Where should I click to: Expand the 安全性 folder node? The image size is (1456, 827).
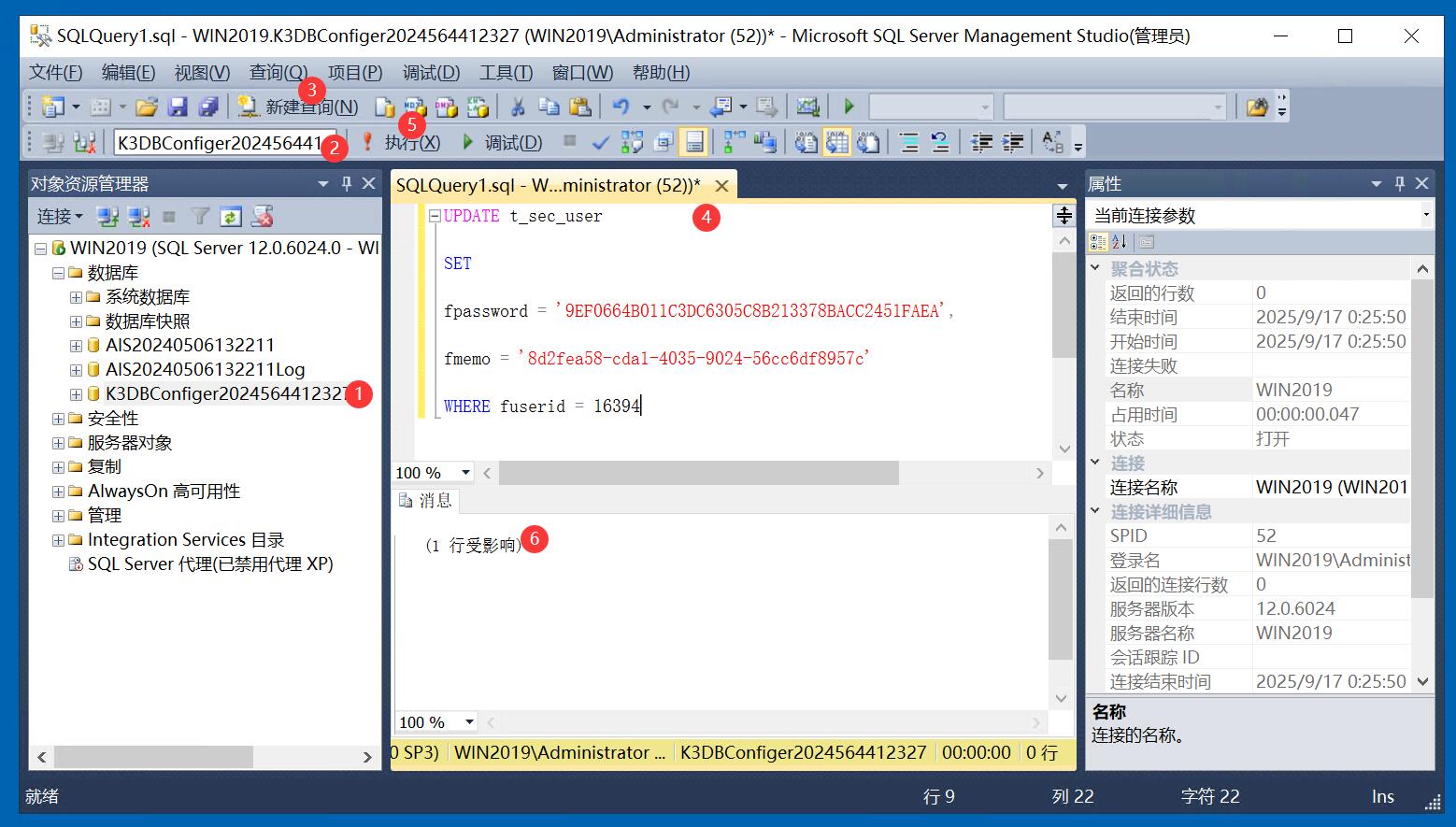58,419
